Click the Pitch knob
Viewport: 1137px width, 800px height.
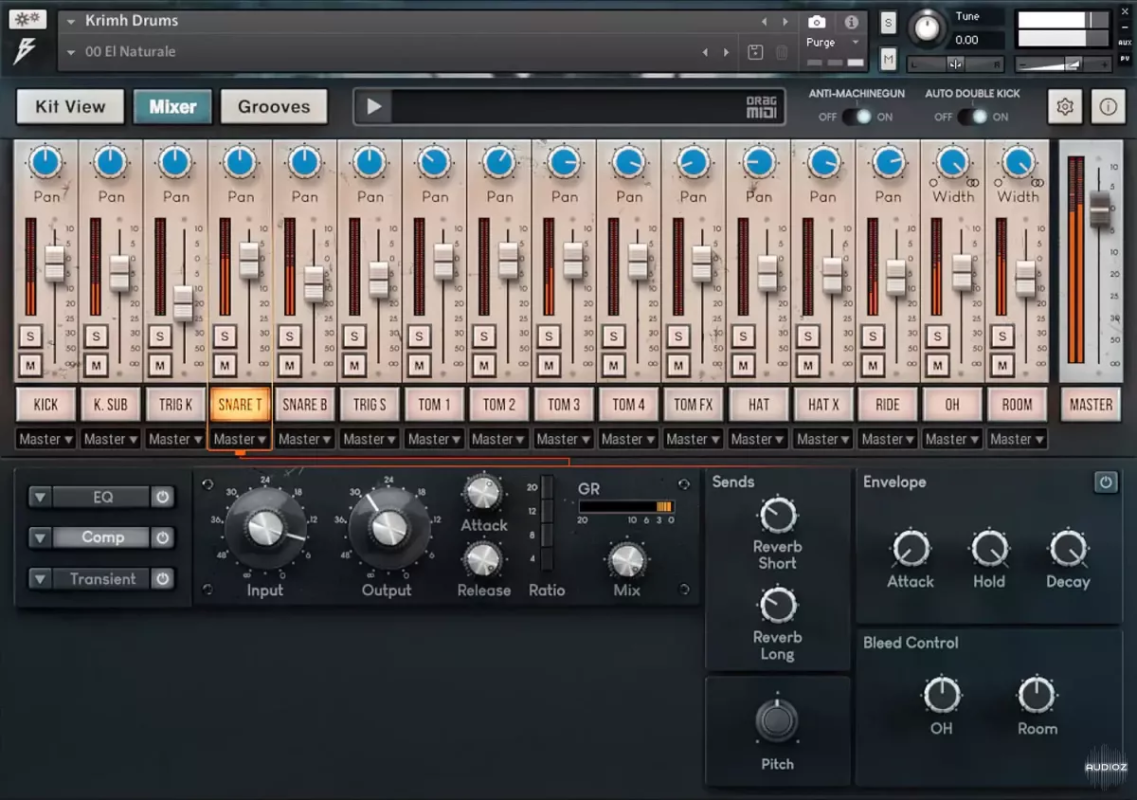coord(777,721)
